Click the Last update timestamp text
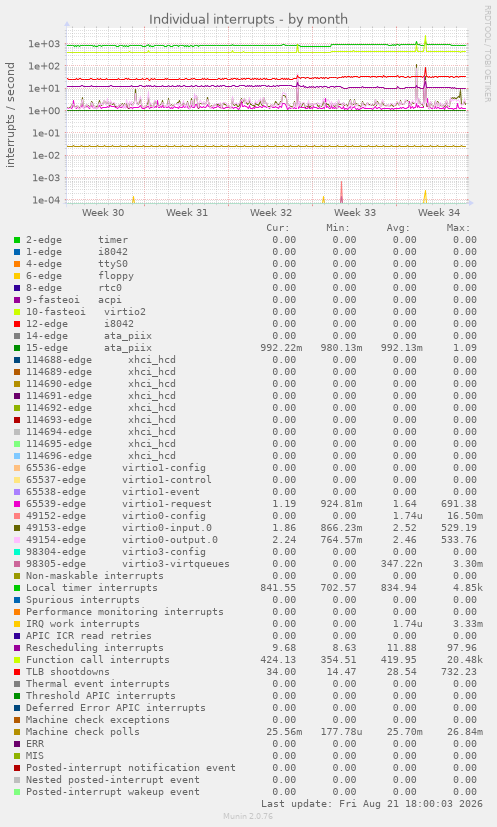The height and width of the screenshot is (827, 497). 372,804
